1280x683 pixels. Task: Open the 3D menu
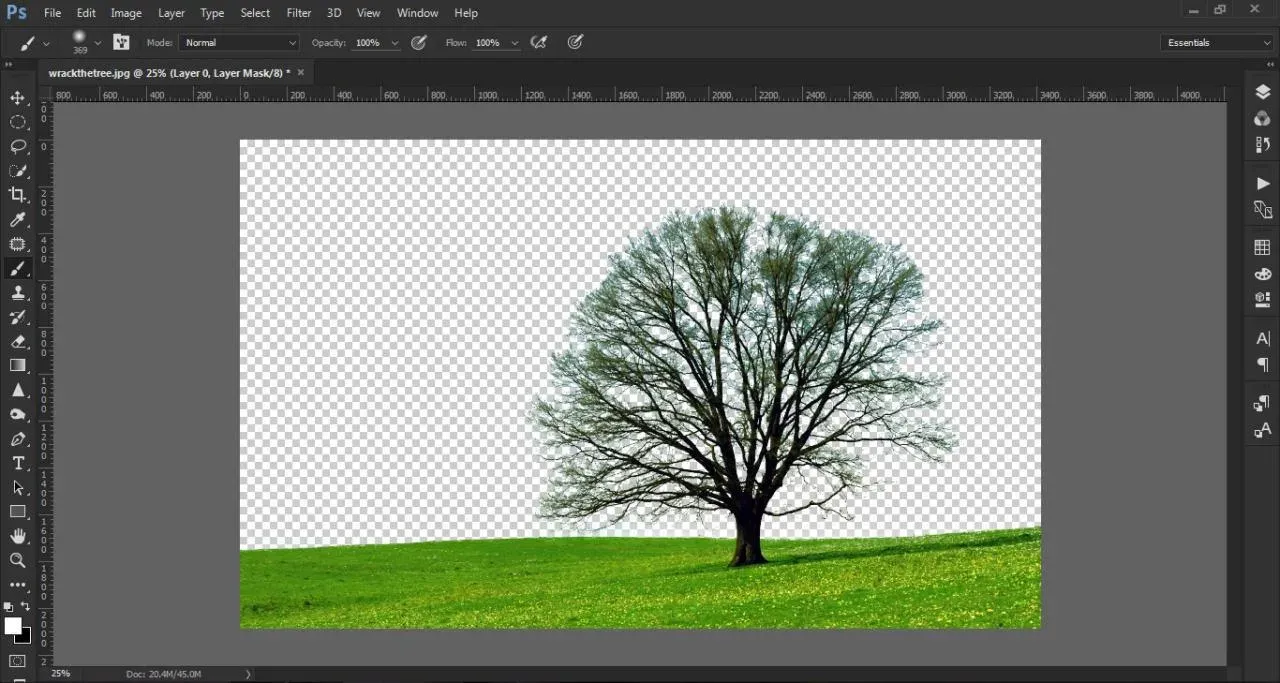click(x=334, y=13)
